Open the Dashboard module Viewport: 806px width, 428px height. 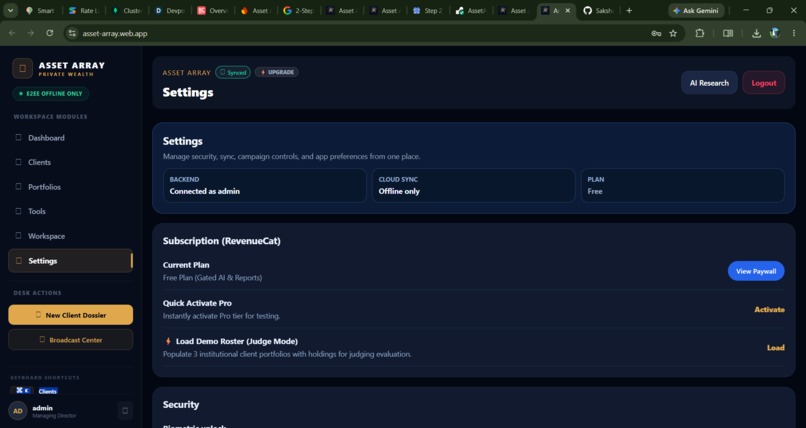tap(70, 138)
